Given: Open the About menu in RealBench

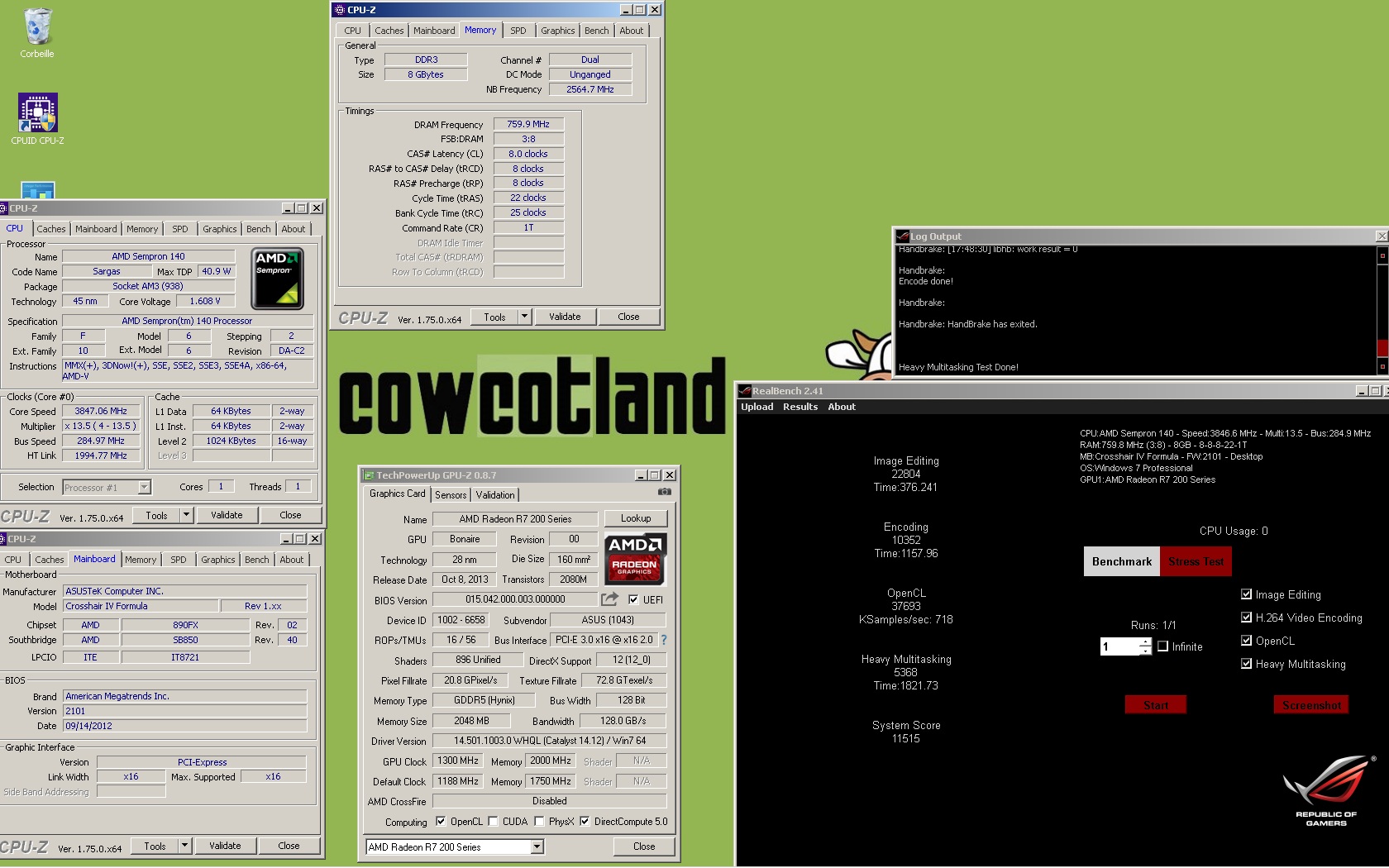Looking at the screenshot, I should tap(842, 407).
